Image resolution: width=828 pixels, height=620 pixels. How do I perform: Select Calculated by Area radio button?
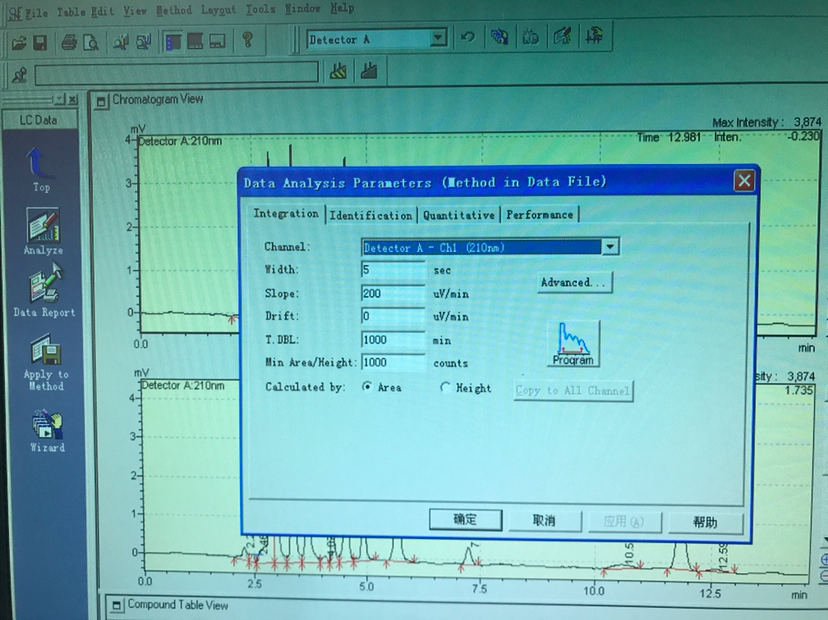367,387
